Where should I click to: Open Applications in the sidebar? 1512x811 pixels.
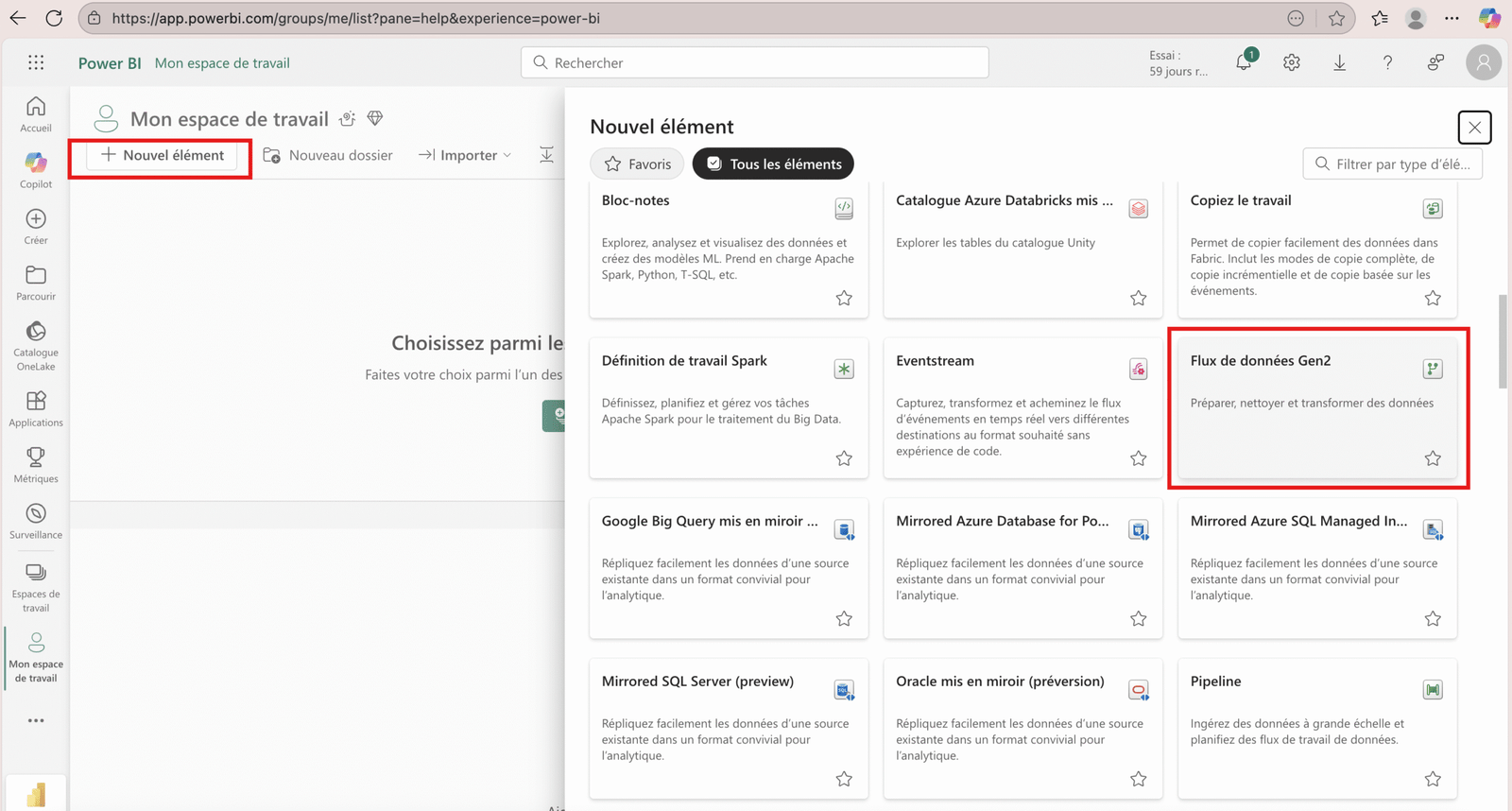point(36,409)
